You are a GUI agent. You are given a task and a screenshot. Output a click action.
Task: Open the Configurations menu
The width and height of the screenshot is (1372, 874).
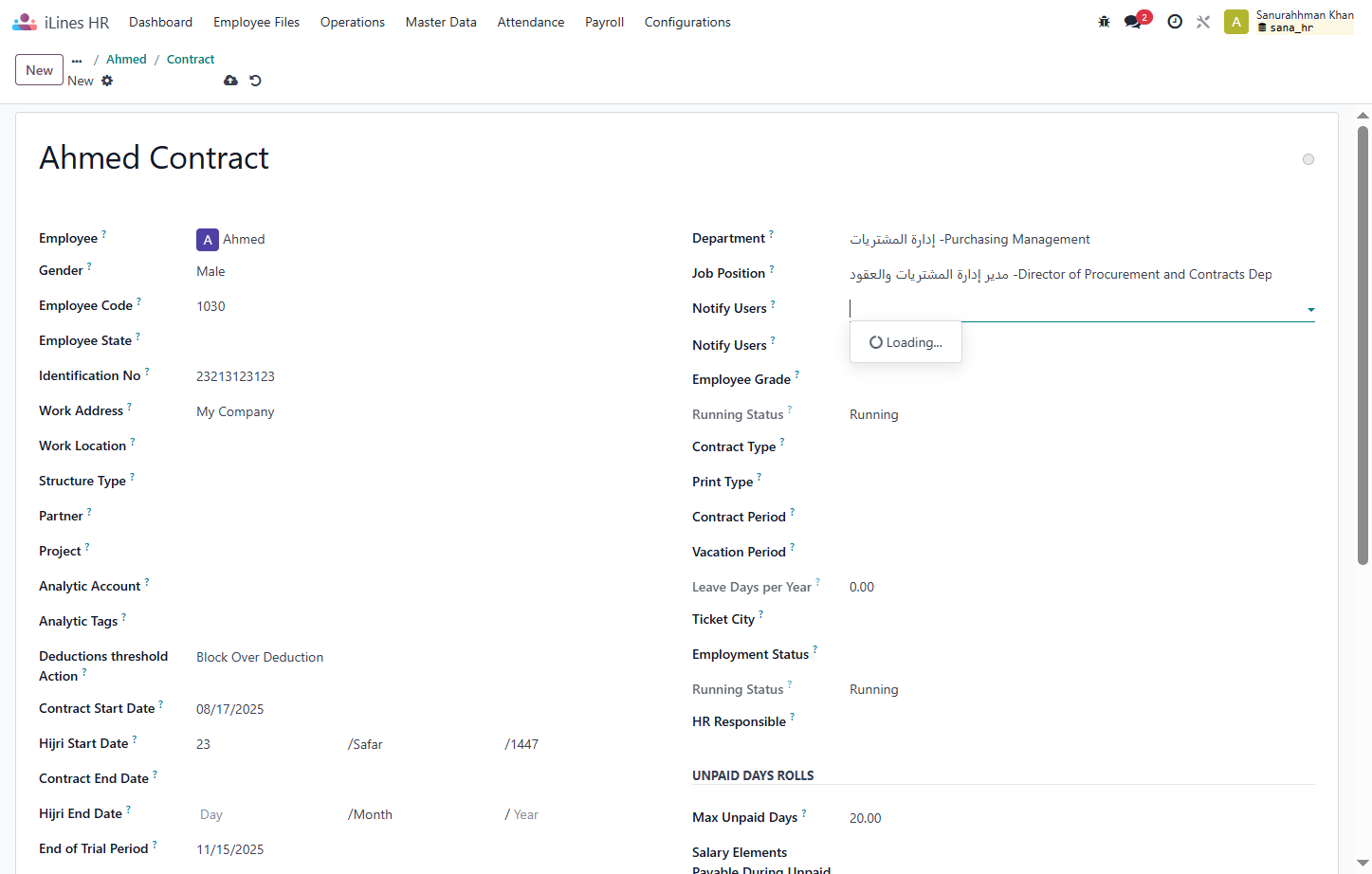coord(687,22)
